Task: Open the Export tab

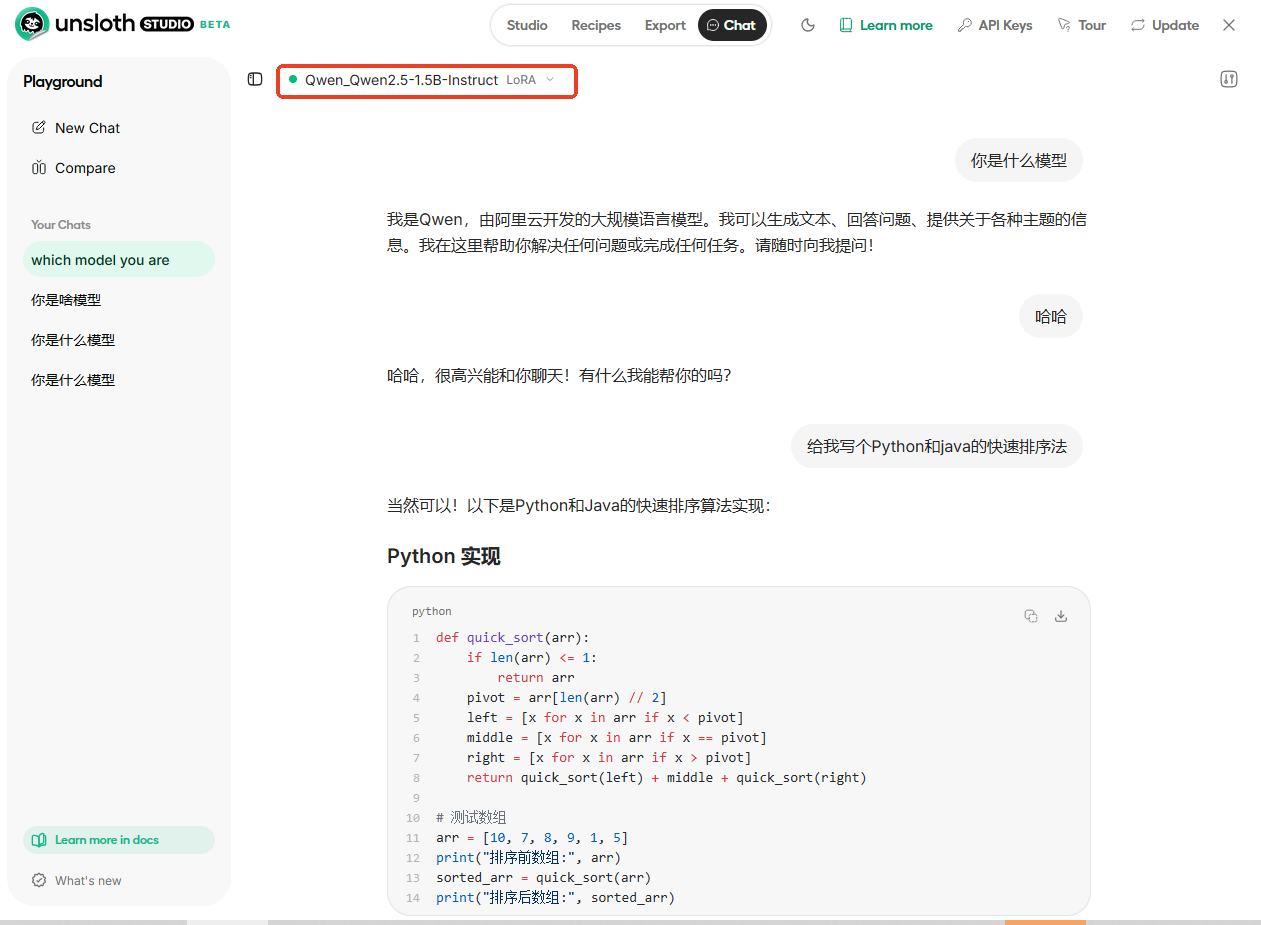Action: click(x=665, y=25)
